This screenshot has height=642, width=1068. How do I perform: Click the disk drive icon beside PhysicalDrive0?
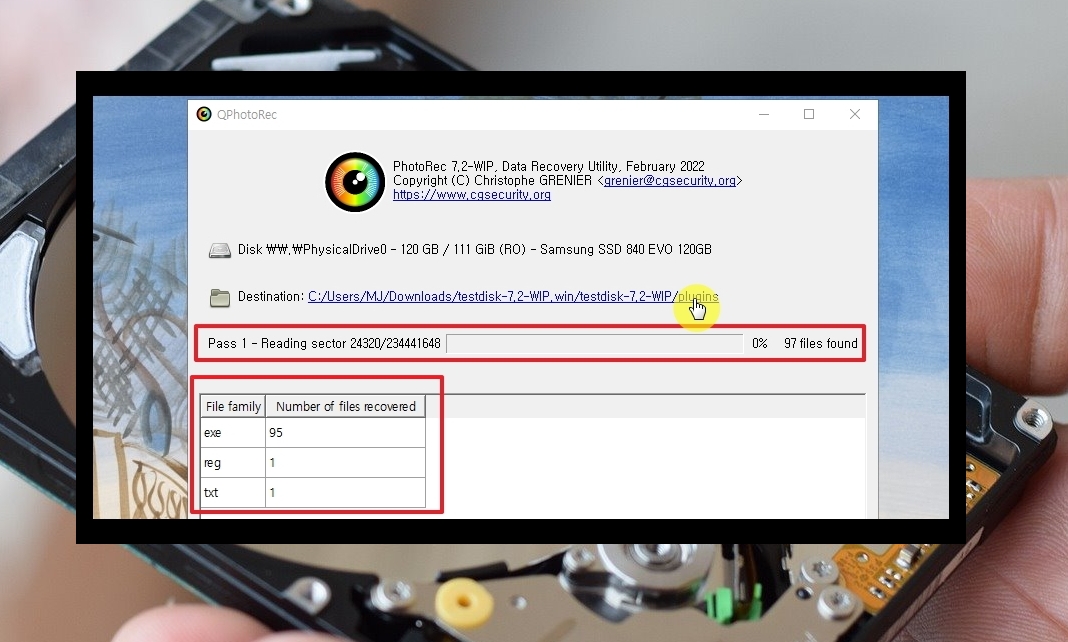click(x=219, y=251)
